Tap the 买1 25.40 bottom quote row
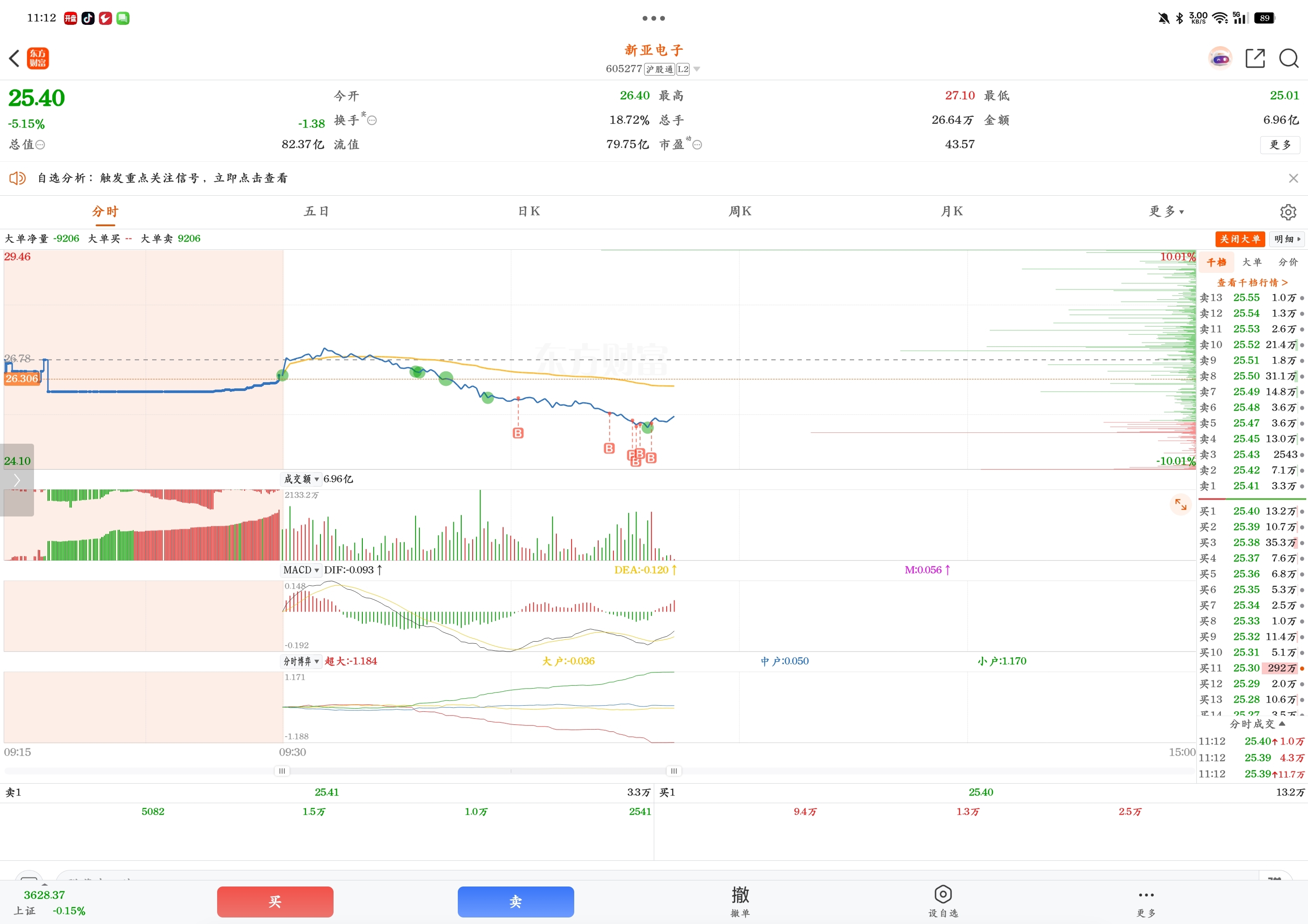The height and width of the screenshot is (924, 1308). tap(981, 792)
